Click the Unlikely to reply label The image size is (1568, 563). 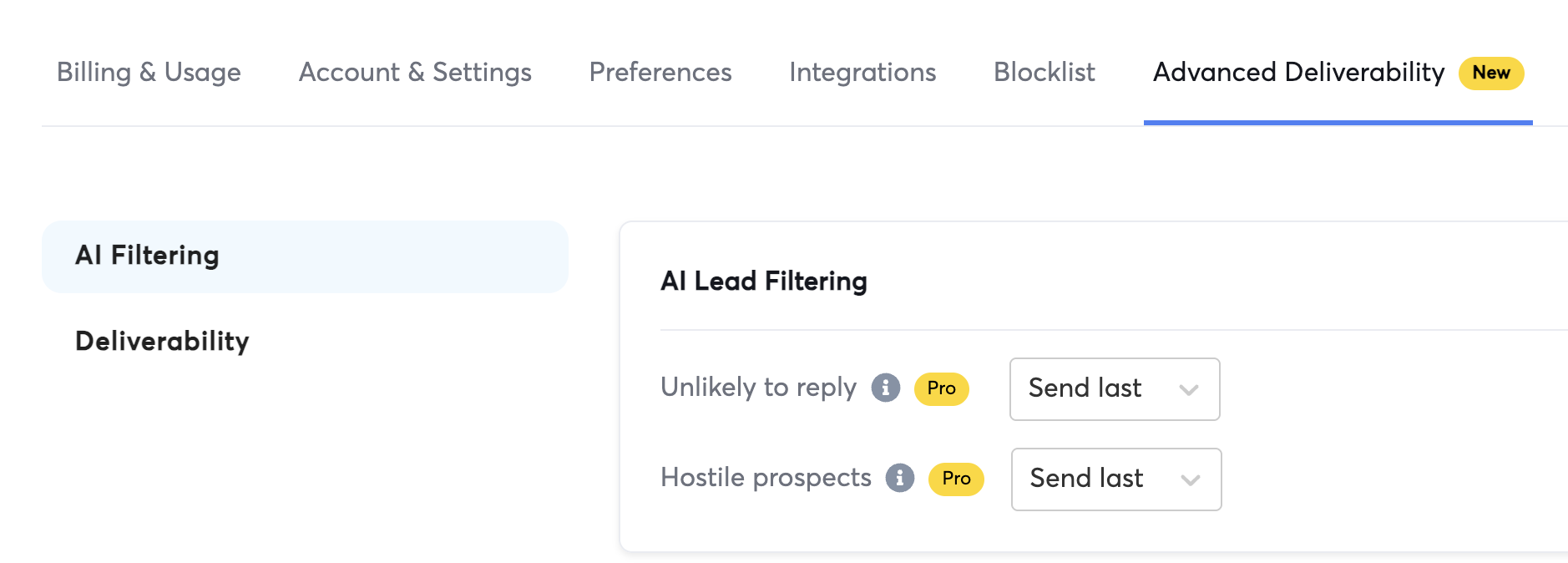(x=758, y=388)
